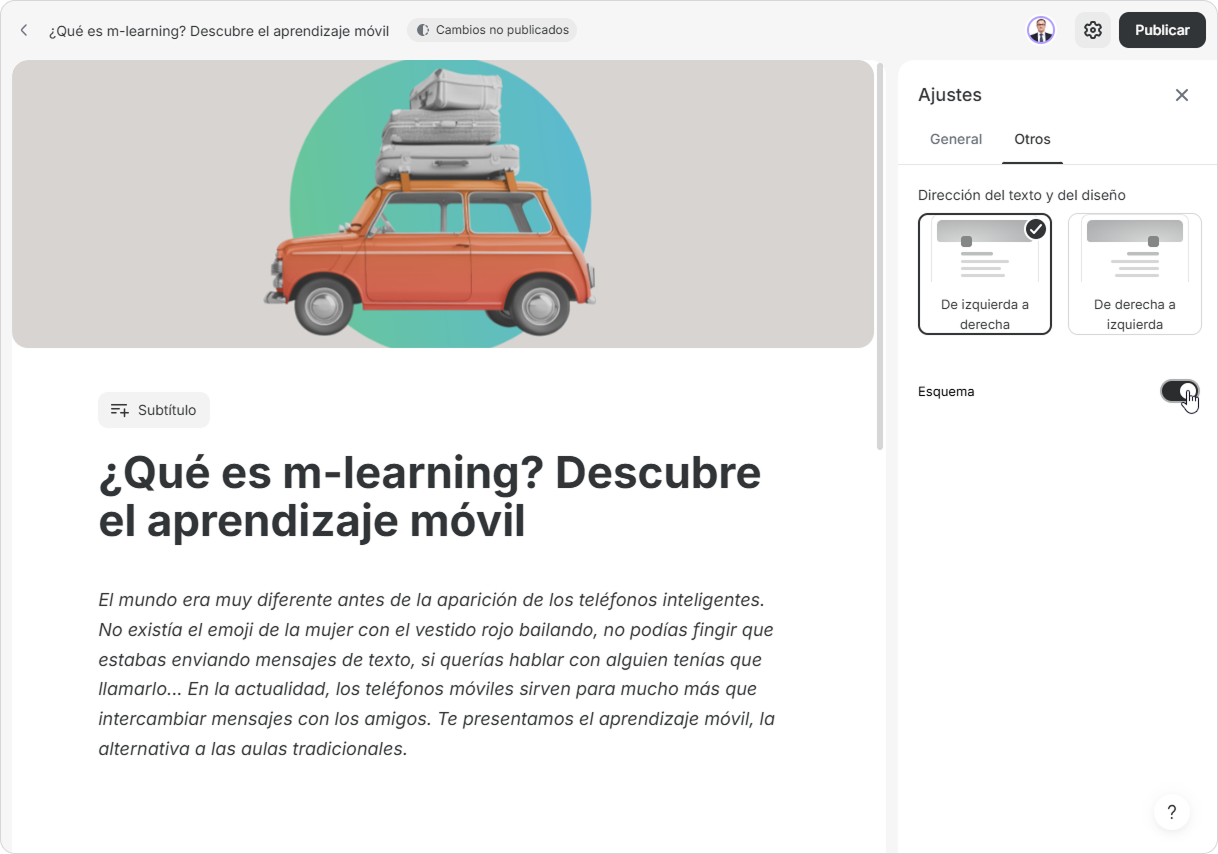Select the Otros tab
Viewport: 1218px width, 854px height.
click(x=1032, y=139)
